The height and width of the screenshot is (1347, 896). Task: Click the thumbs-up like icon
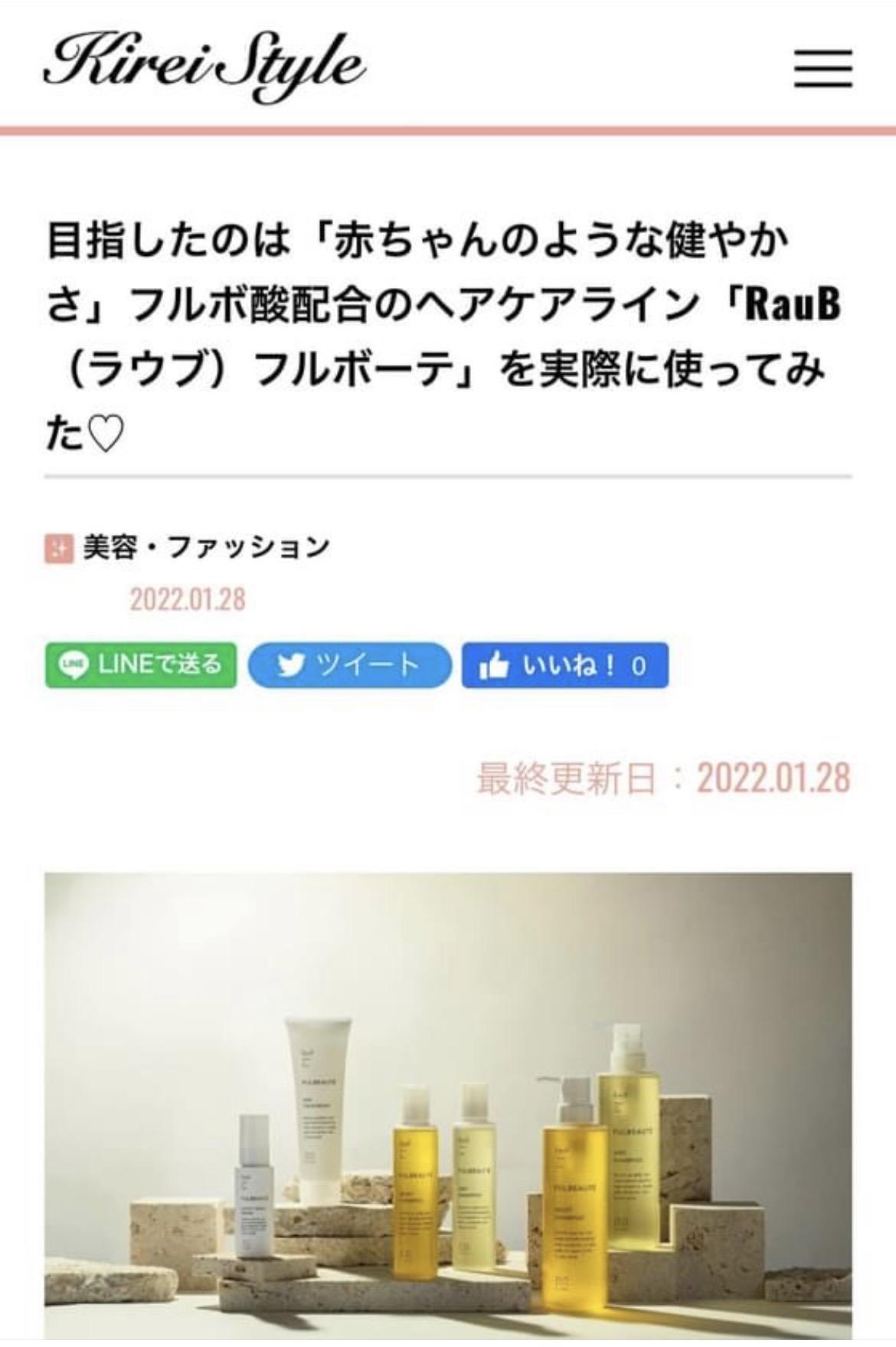point(493,665)
